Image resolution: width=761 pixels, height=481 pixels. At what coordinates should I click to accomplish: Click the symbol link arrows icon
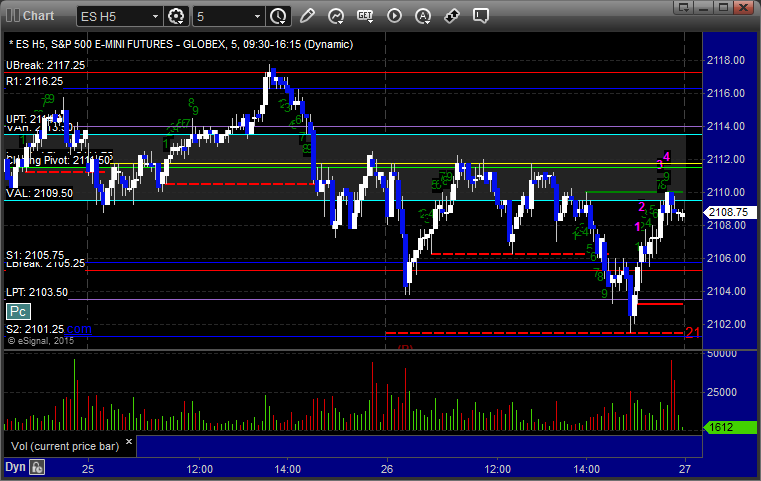click(x=452, y=16)
